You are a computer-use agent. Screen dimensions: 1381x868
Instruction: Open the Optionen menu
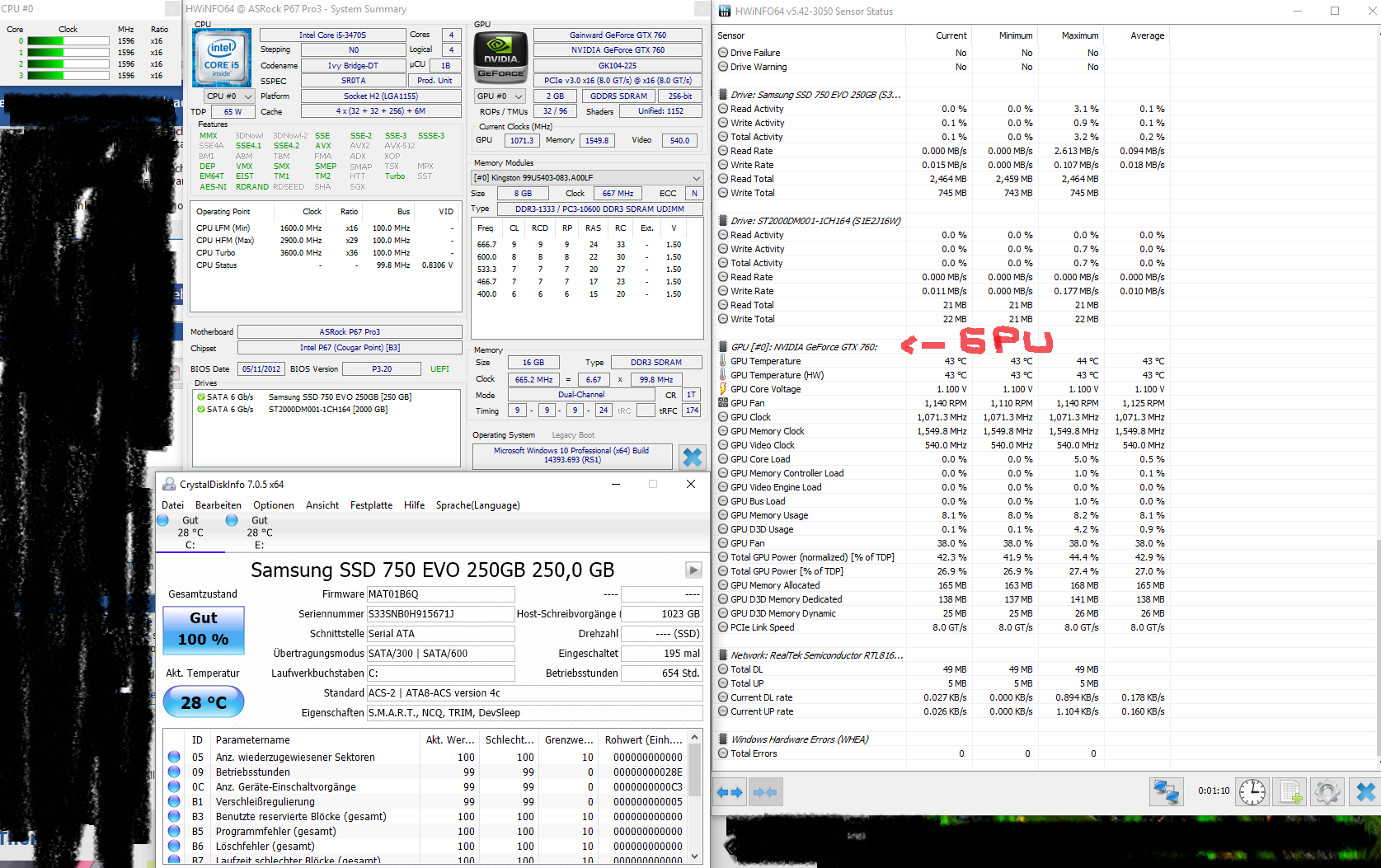(x=274, y=505)
